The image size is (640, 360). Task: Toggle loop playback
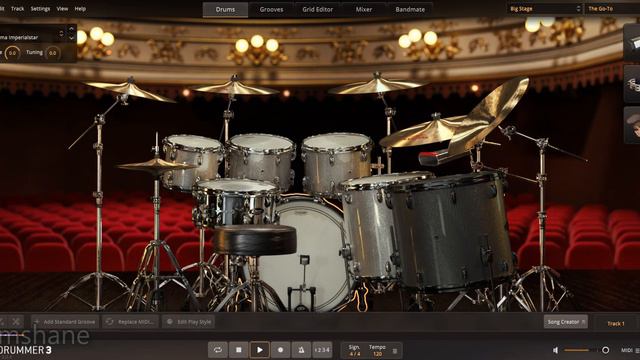[218, 350]
